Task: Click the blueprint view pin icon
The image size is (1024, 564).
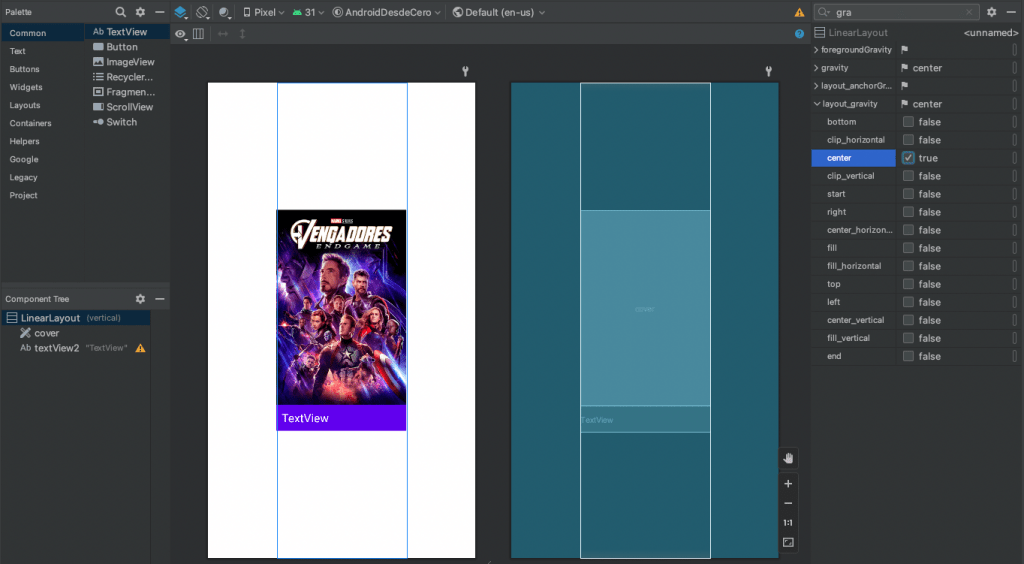Action: (x=769, y=71)
